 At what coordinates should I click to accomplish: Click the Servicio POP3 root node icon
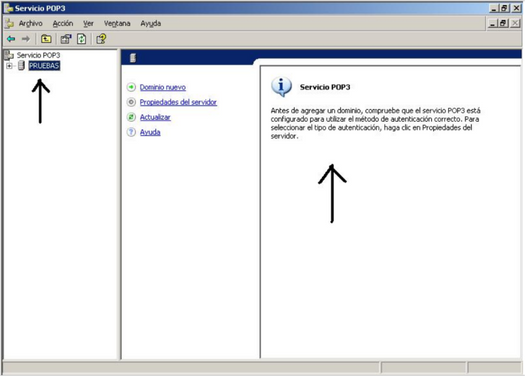(x=9, y=55)
